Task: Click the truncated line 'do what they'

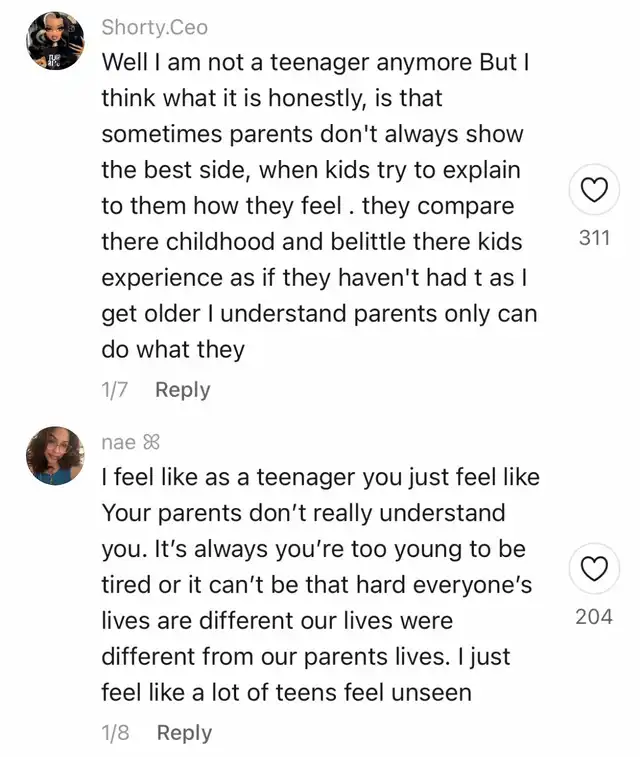Action: [173, 350]
